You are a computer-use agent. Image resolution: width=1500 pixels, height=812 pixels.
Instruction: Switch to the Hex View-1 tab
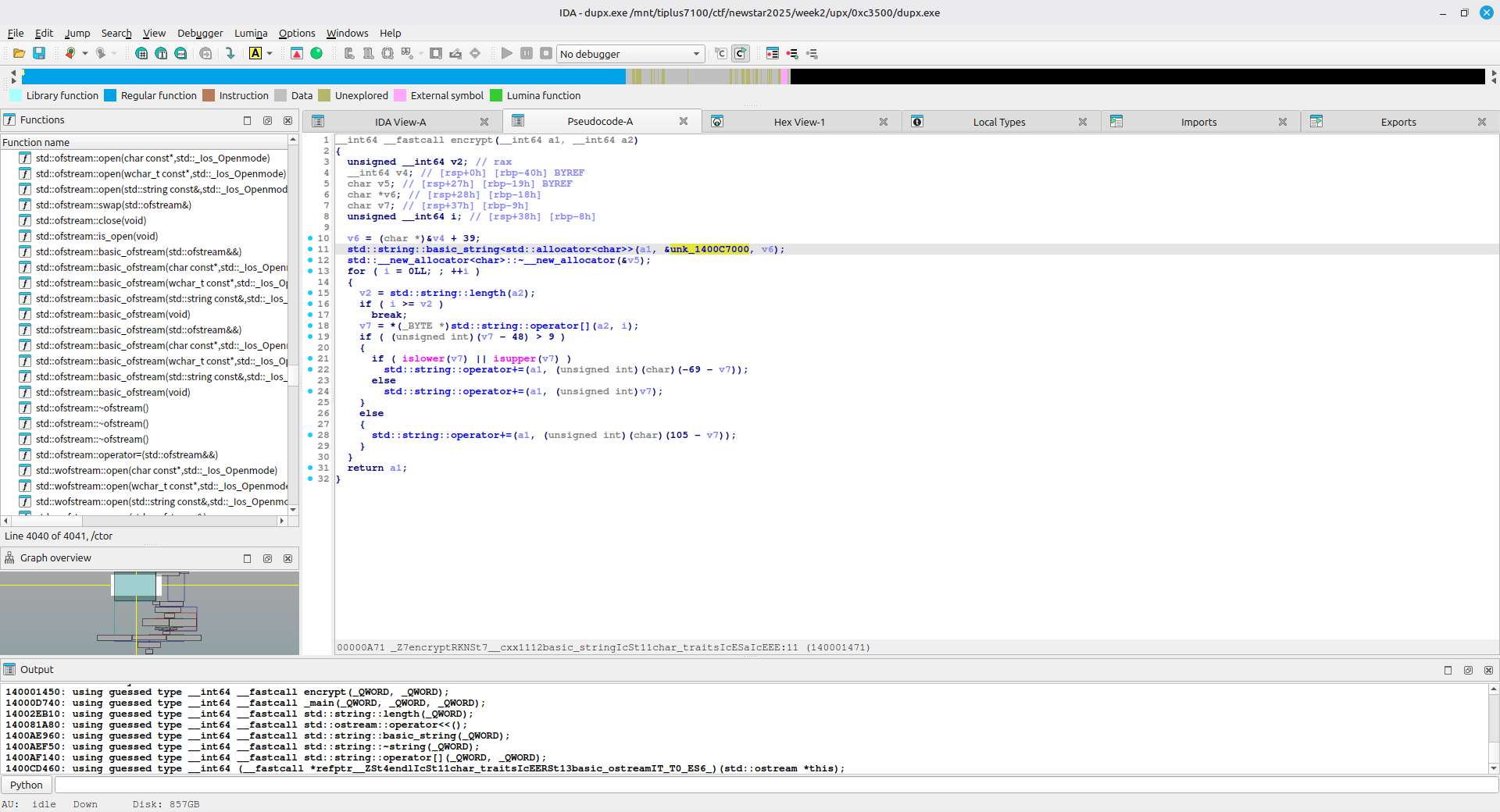pos(798,122)
